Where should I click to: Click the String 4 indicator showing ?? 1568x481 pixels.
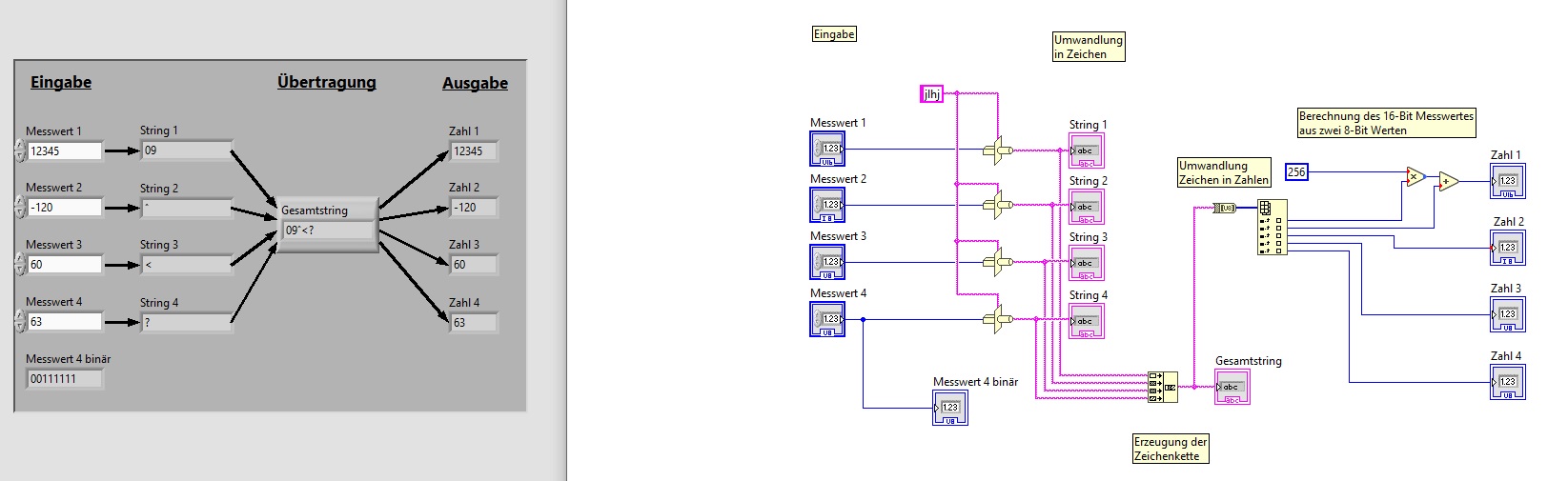(186, 322)
